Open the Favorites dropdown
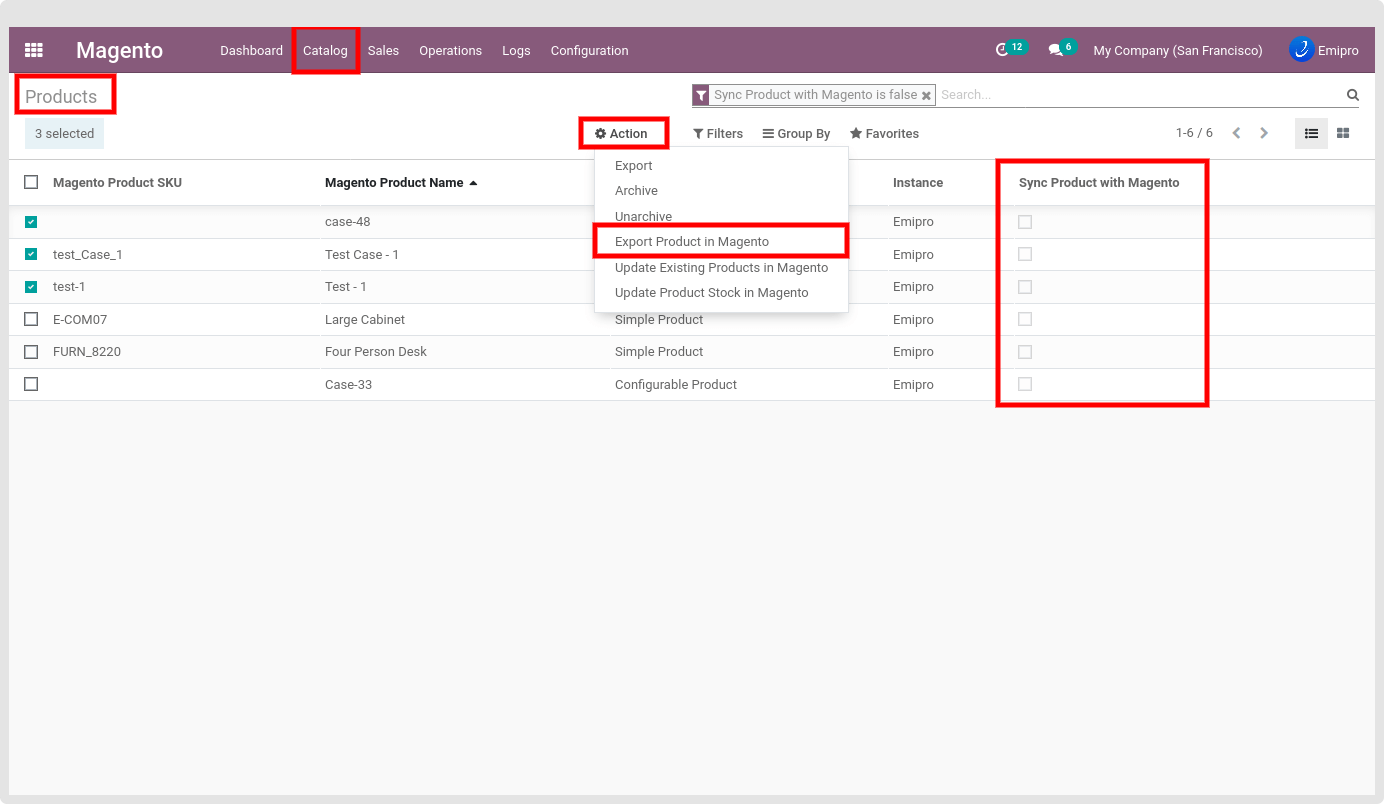The height and width of the screenshot is (804, 1384). click(x=884, y=133)
